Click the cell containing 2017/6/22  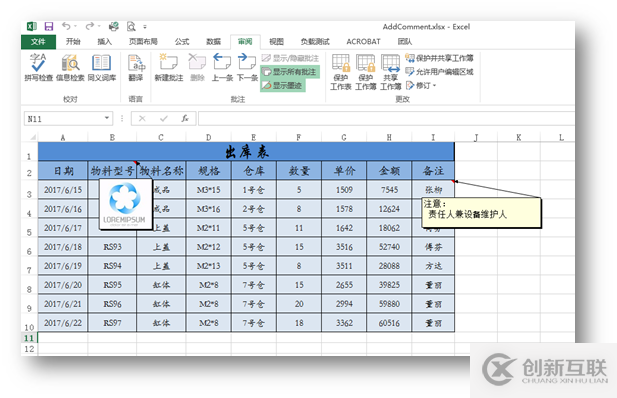(x=63, y=323)
